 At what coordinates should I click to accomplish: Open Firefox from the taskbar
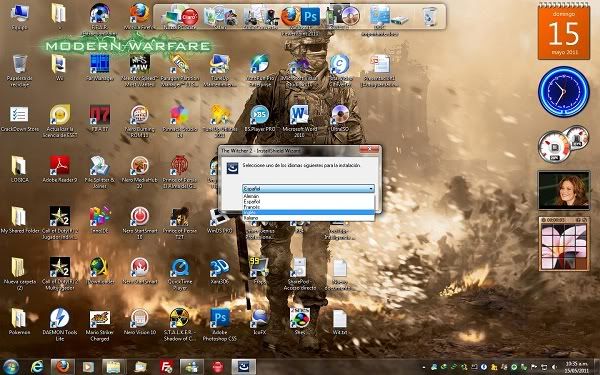point(63,367)
